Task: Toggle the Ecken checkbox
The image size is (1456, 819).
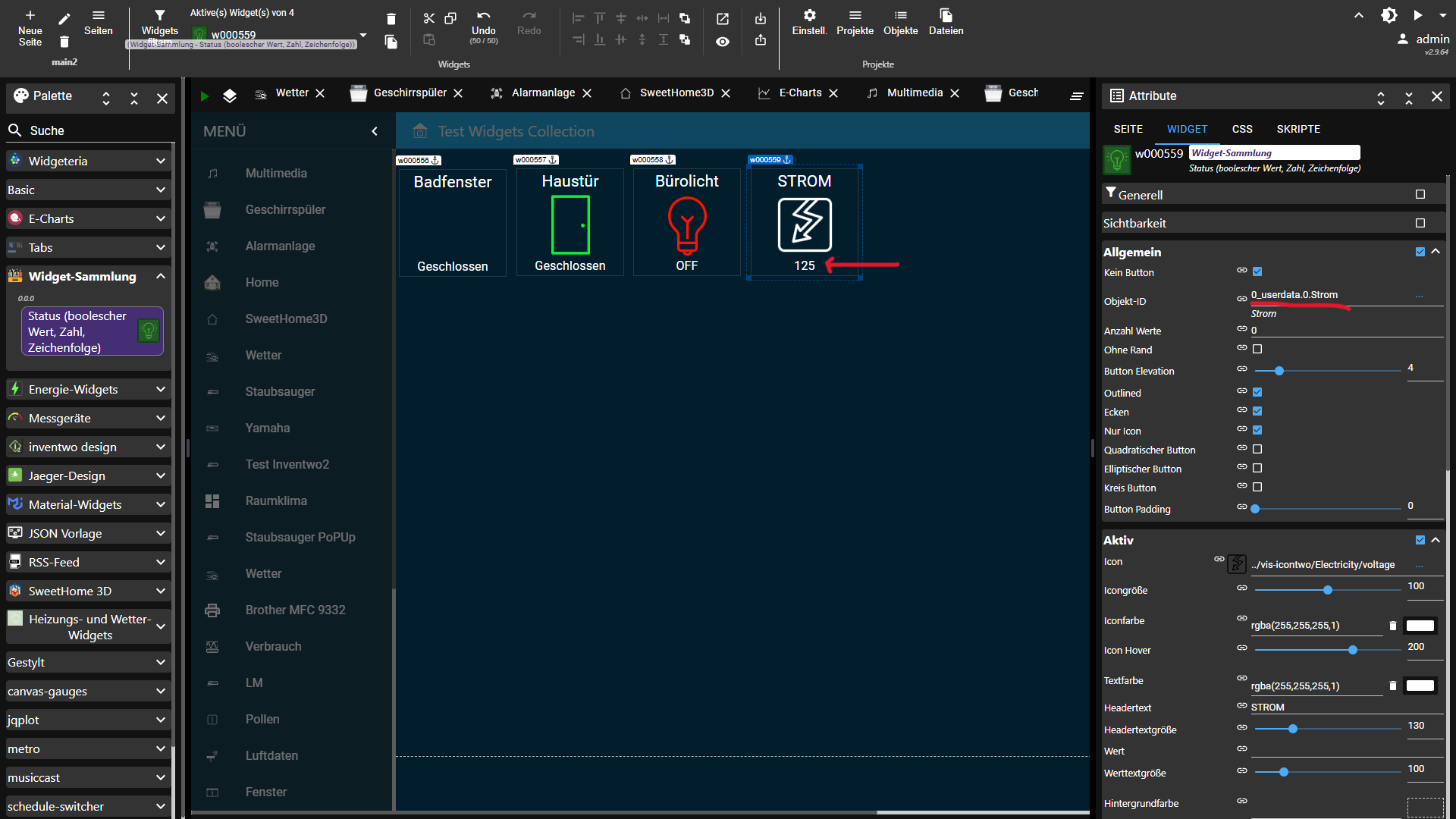Action: pos(1257,411)
